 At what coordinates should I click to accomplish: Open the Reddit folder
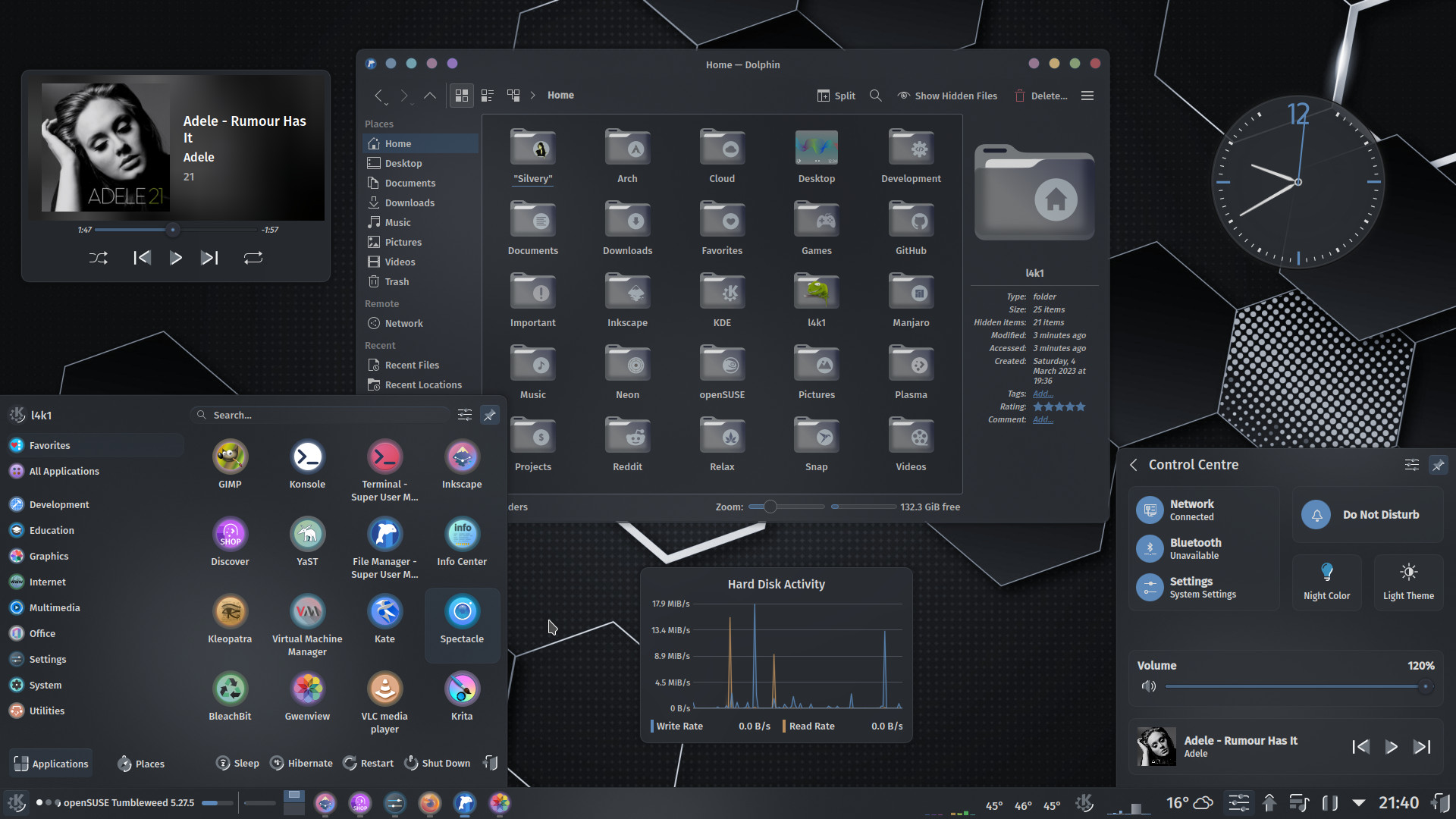point(627,445)
